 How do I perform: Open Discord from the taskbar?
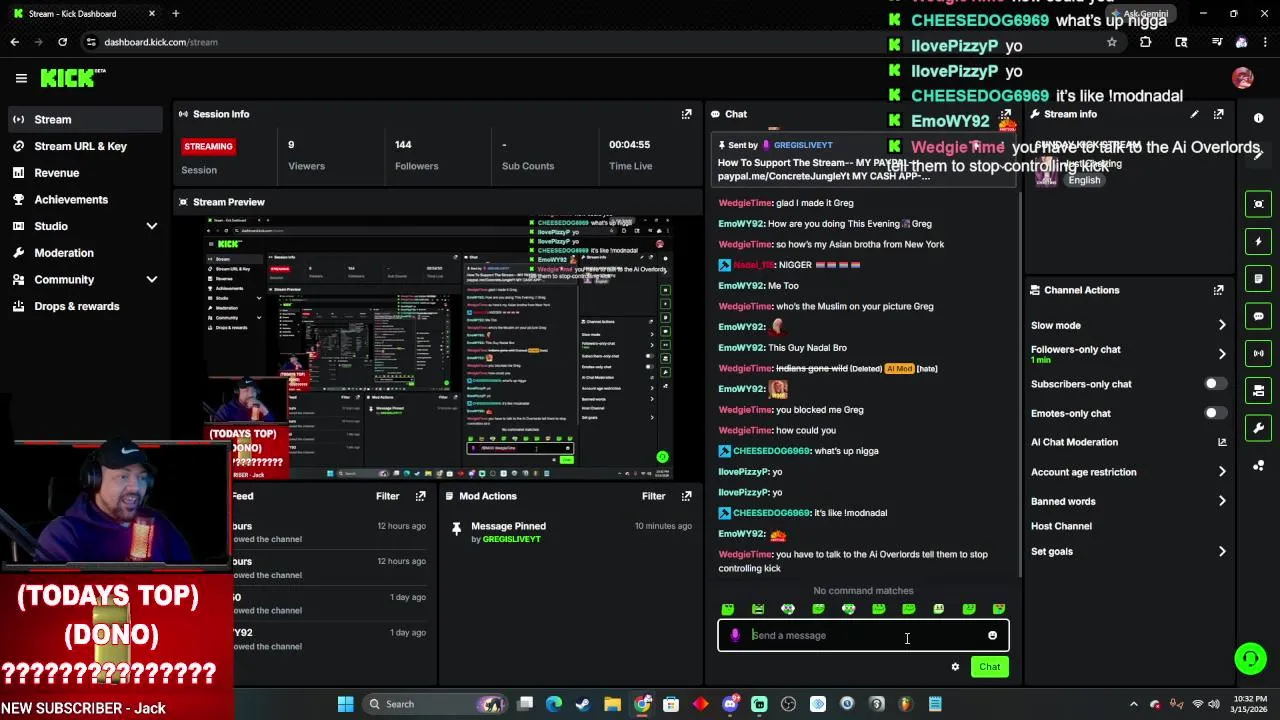tap(730, 704)
